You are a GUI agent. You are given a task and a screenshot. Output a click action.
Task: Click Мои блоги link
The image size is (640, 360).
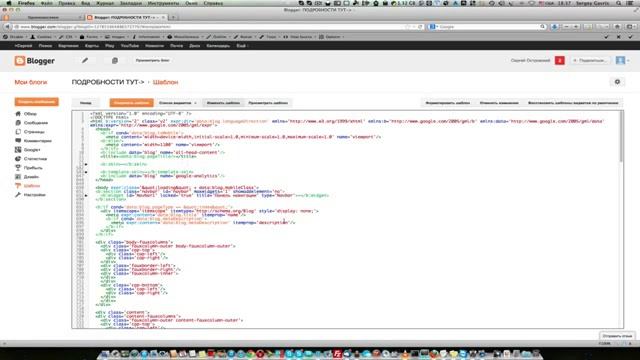(31, 82)
